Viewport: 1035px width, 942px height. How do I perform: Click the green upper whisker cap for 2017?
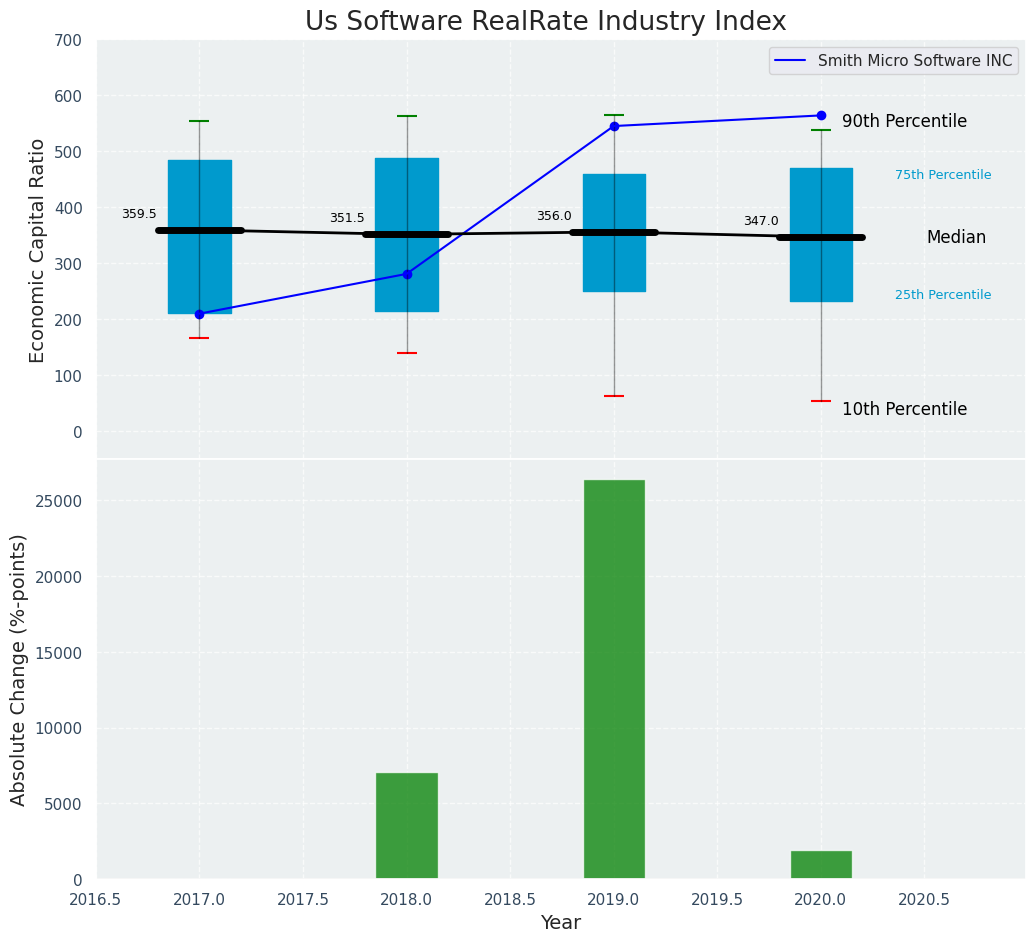(199, 121)
